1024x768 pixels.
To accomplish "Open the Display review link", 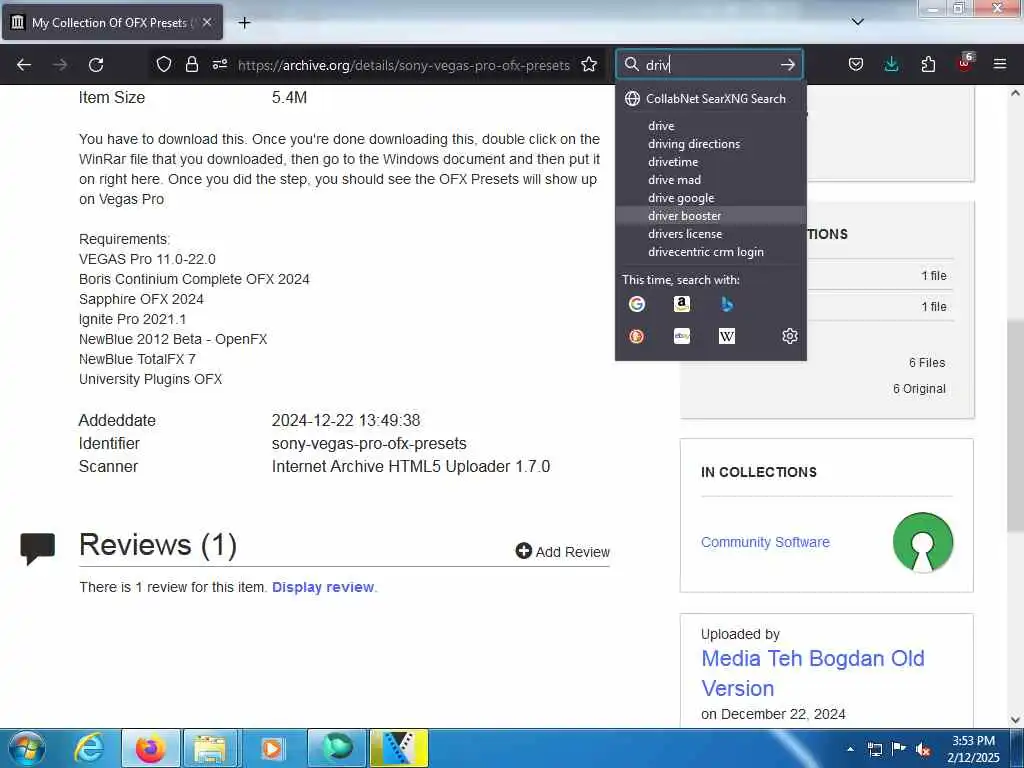I will coord(323,587).
